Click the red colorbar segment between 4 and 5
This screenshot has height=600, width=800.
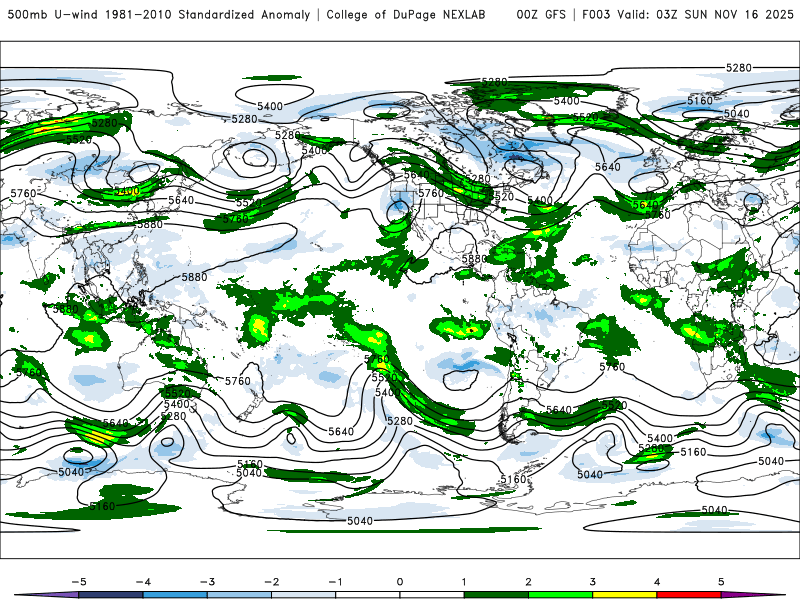(x=689, y=595)
